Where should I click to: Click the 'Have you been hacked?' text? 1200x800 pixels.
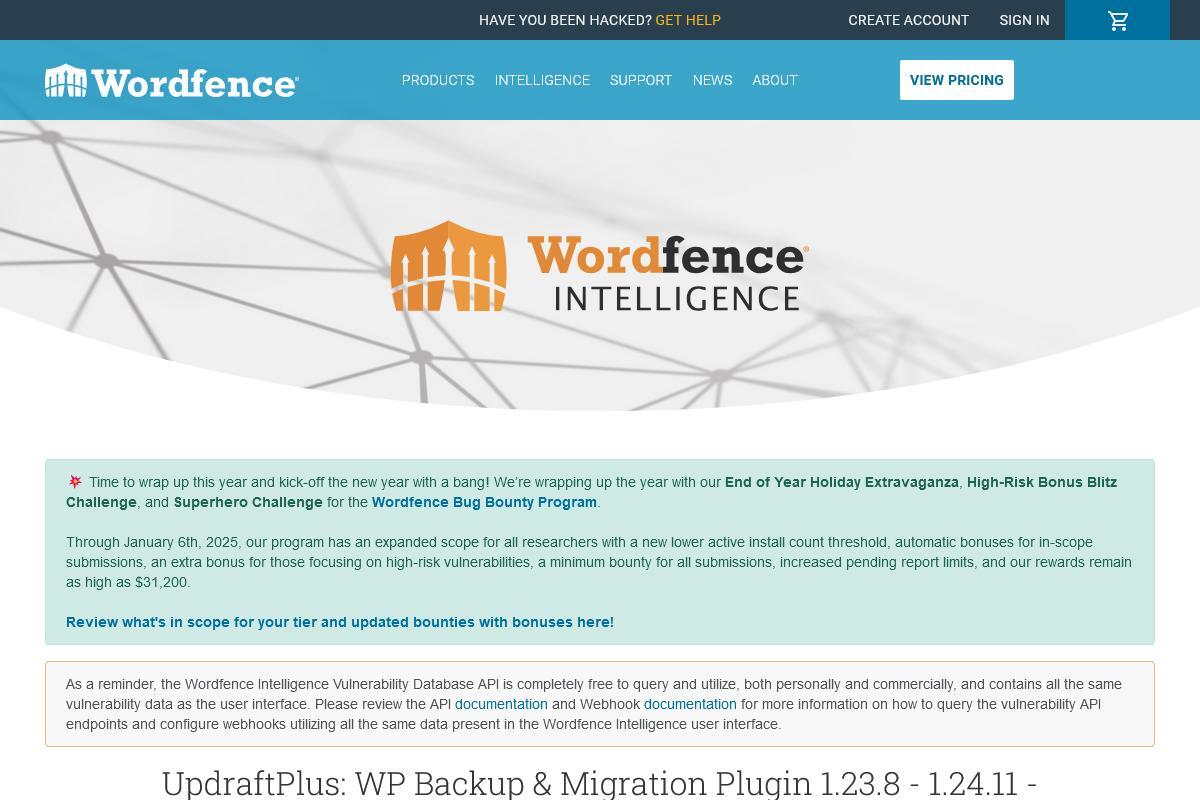pos(565,20)
